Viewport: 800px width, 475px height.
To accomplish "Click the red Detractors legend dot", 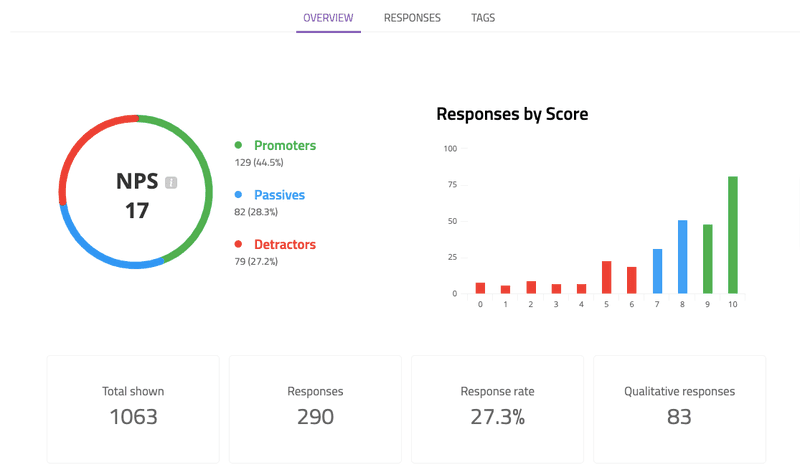I will point(237,245).
